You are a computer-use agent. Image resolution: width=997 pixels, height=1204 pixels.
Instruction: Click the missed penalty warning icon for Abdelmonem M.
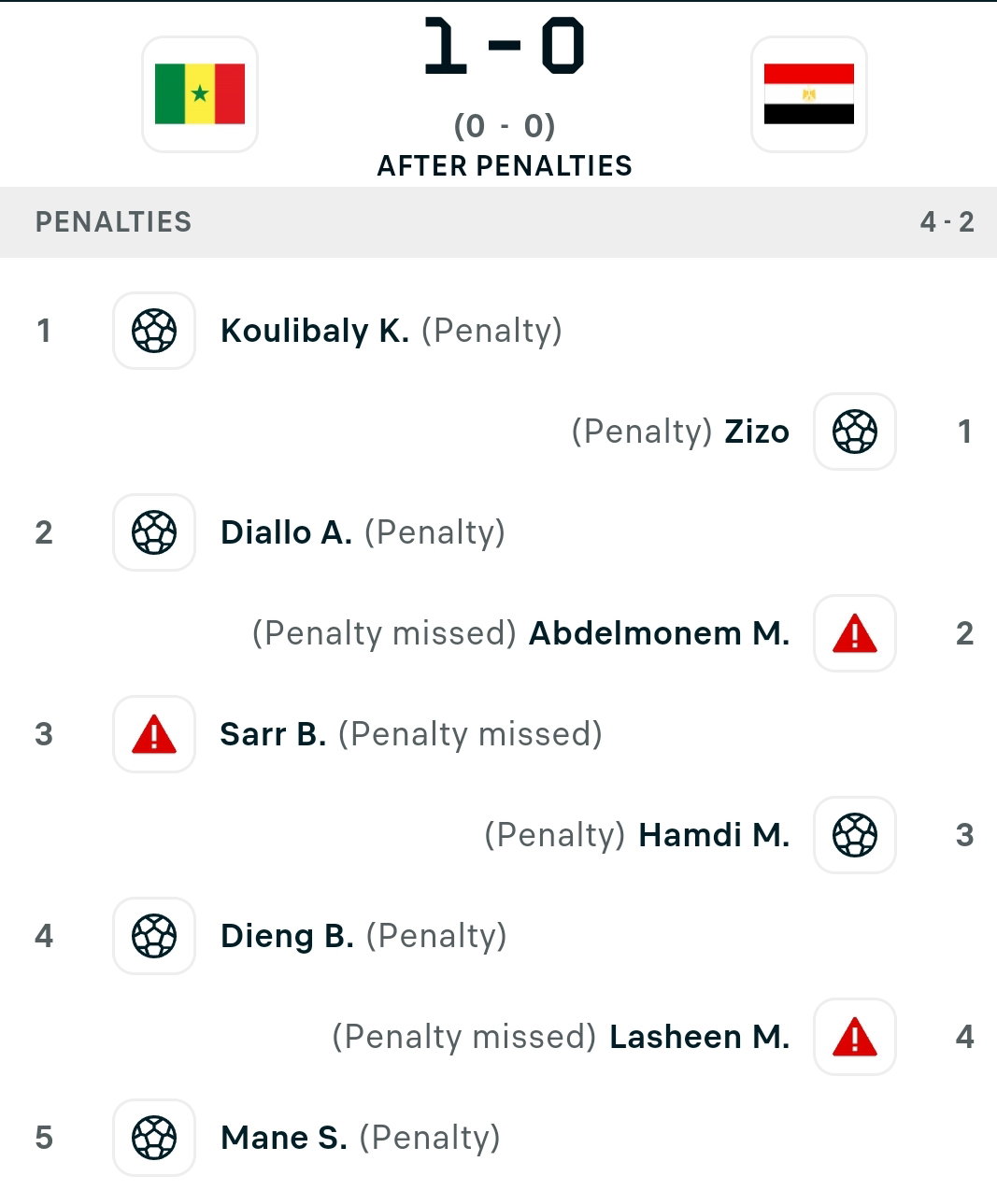855,633
